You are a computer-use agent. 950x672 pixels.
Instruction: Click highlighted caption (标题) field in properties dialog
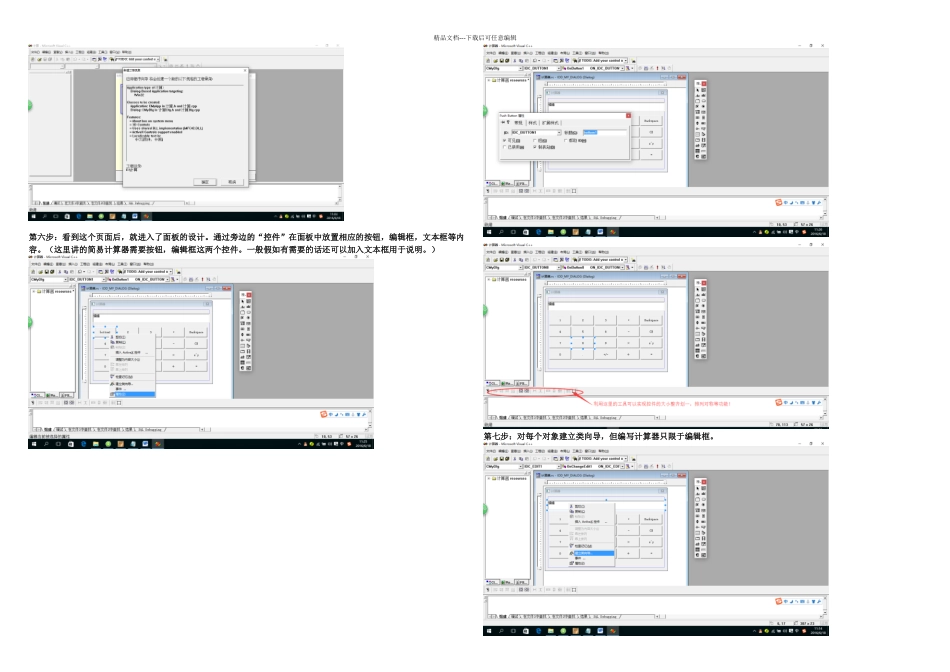[604, 132]
